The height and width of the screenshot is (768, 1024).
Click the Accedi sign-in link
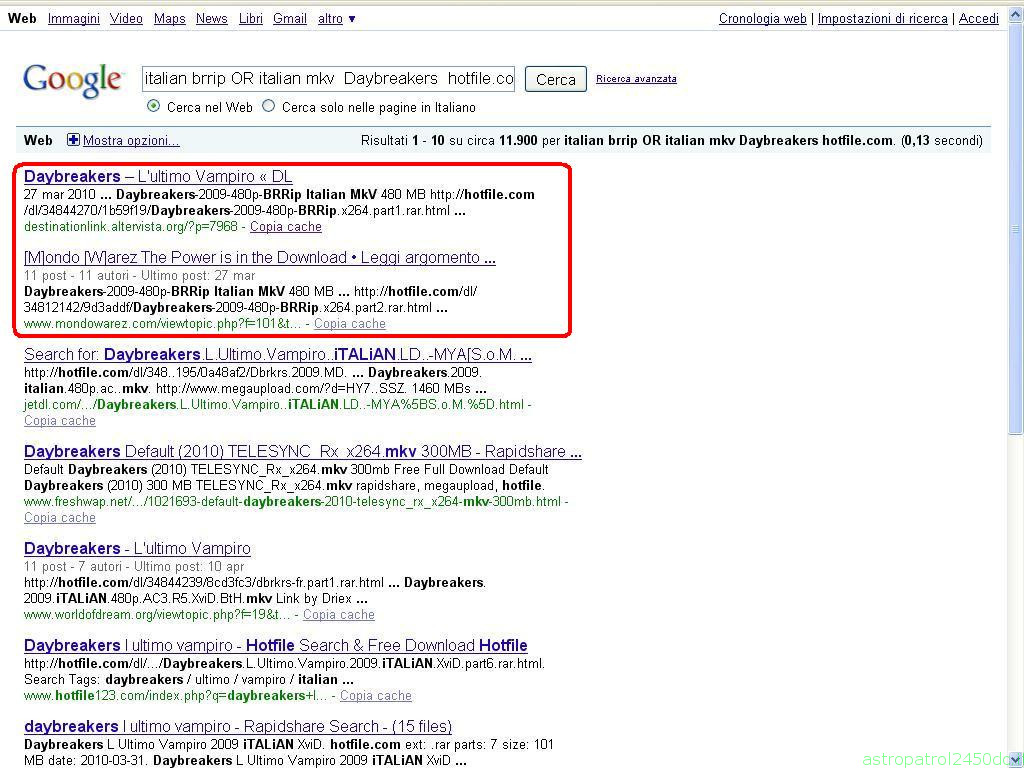tap(978, 19)
